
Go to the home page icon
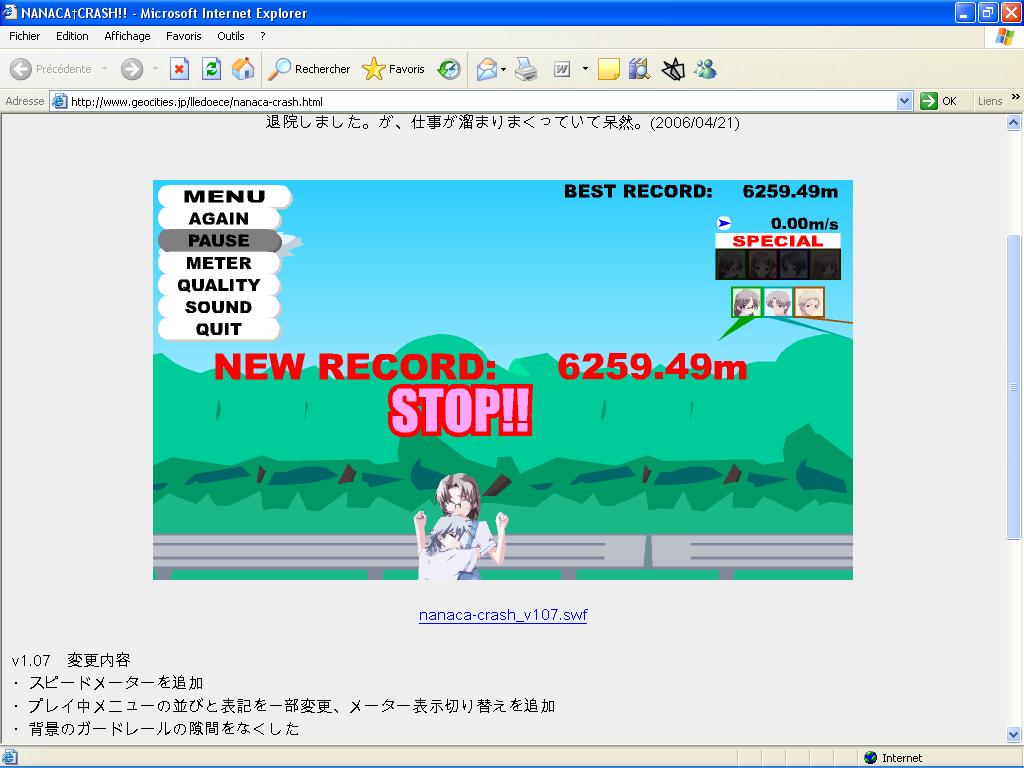pos(243,69)
